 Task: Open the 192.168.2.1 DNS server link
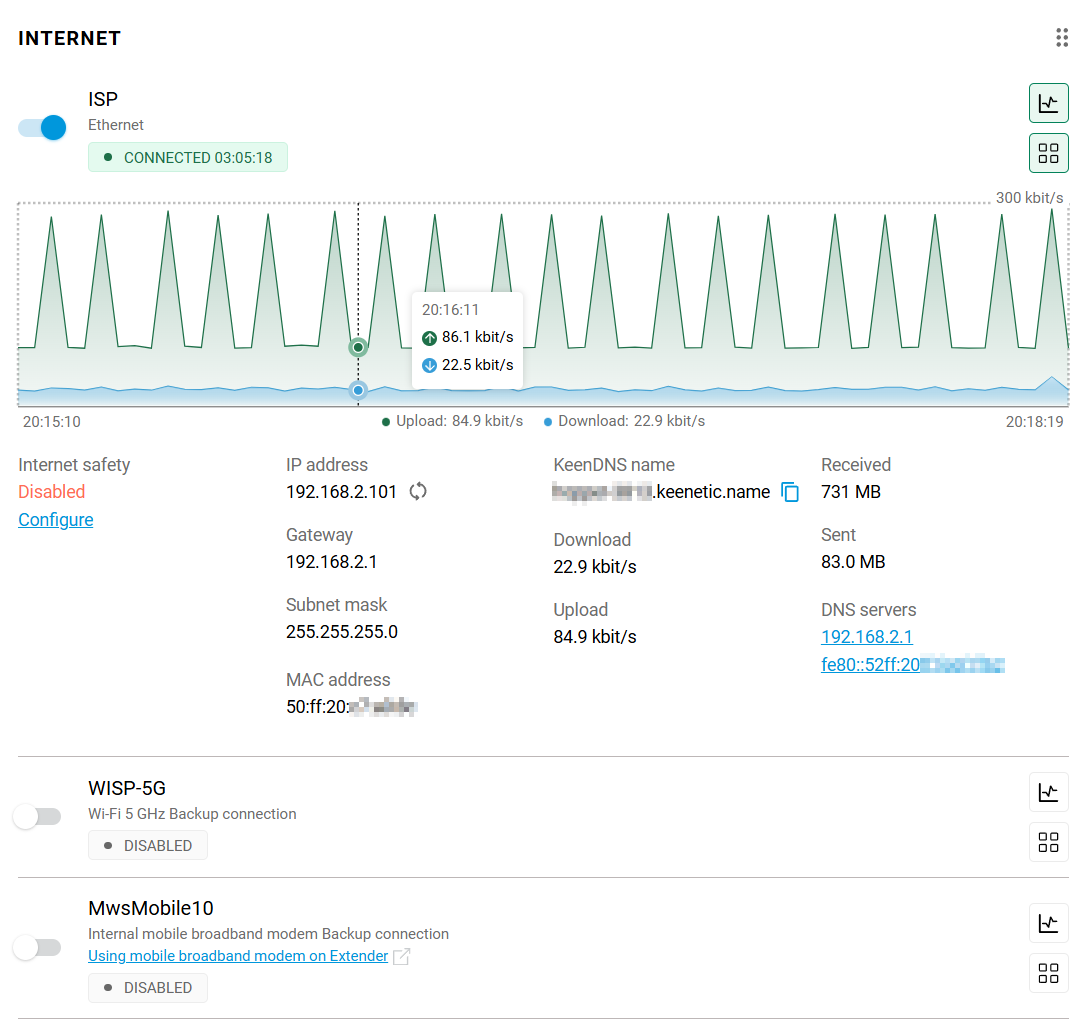[866, 637]
